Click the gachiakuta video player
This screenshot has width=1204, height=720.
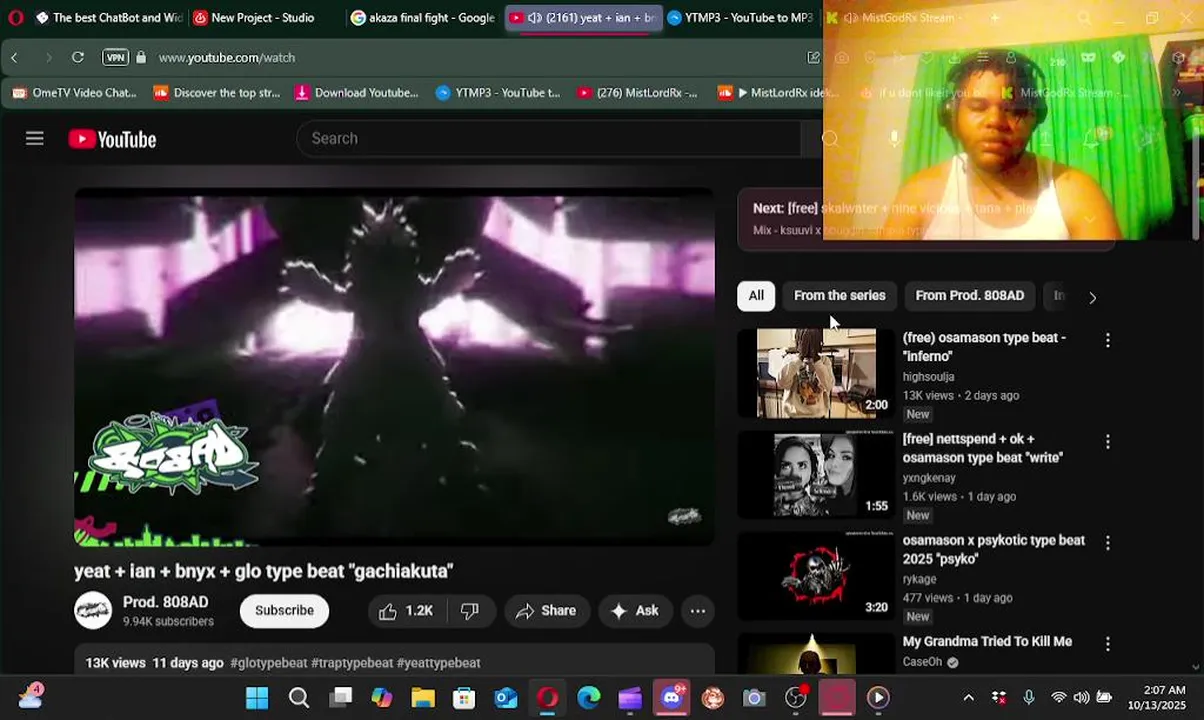[394, 369]
